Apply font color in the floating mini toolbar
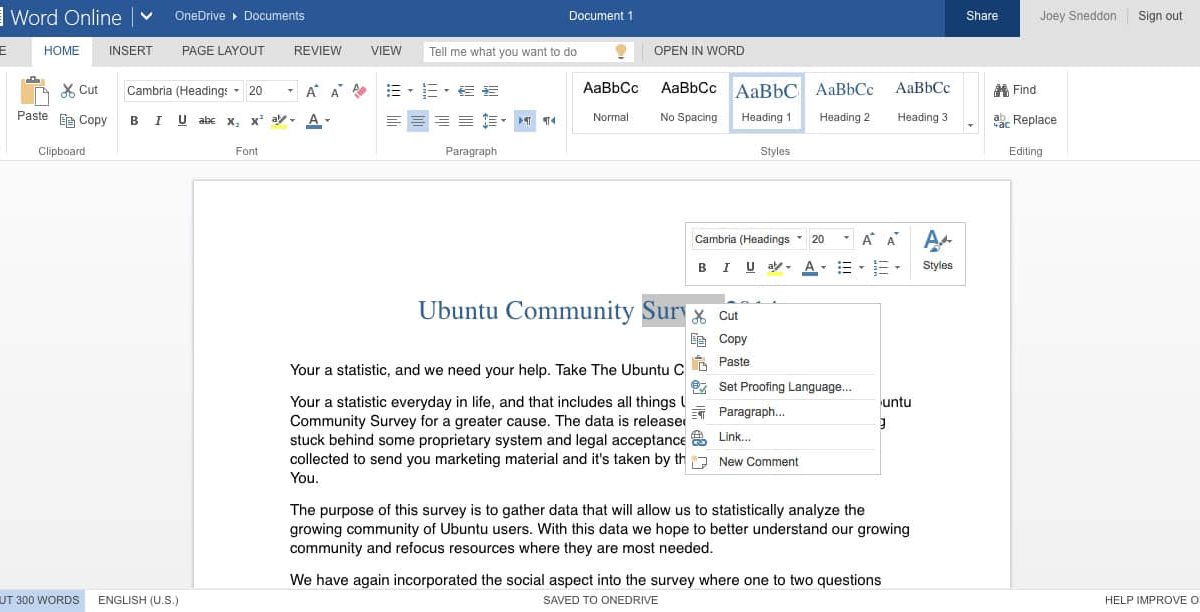Image resolution: width=1200 pixels, height=612 pixels. pyautogui.click(x=810, y=268)
